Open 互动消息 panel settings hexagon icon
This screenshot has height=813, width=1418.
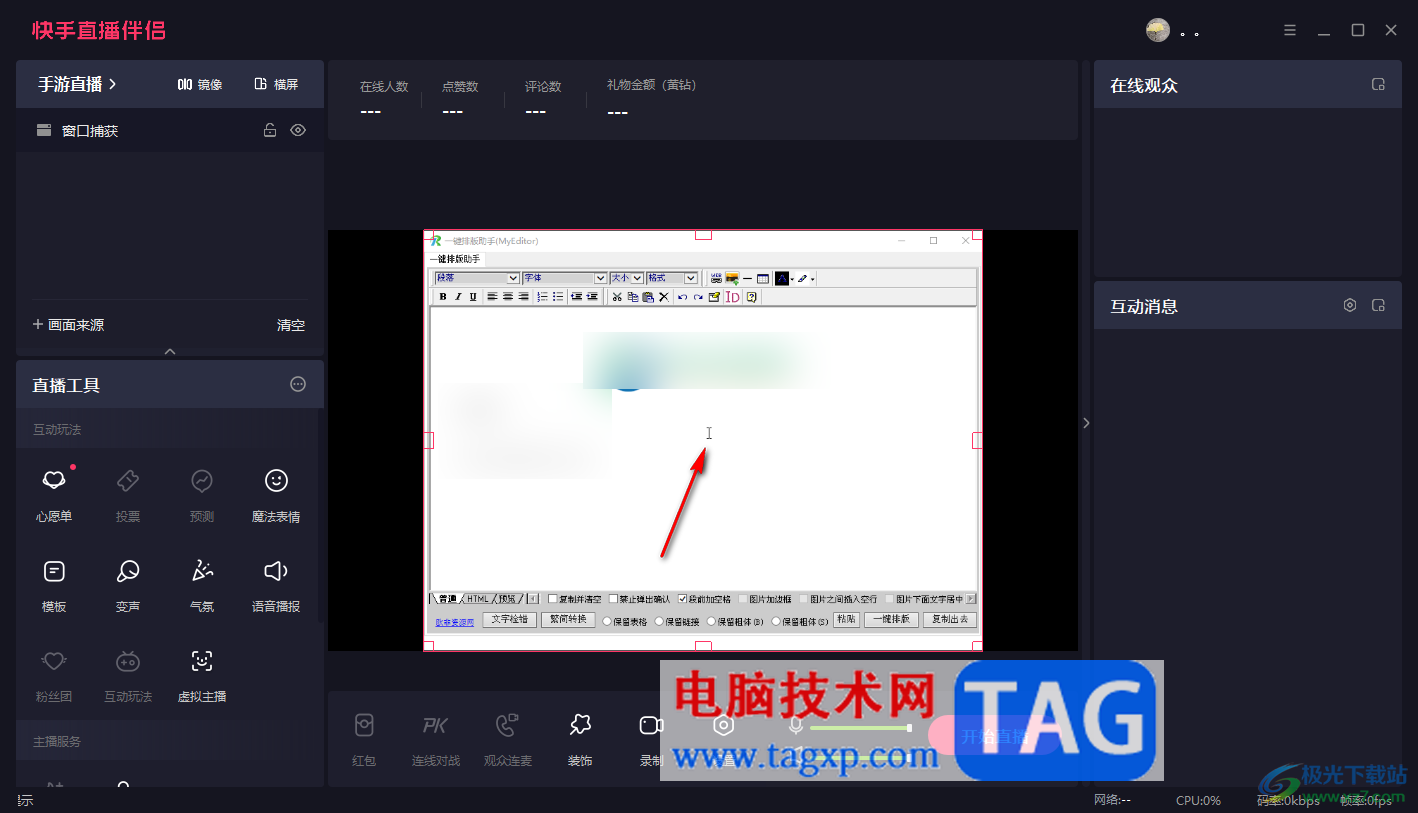point(1350,305)
